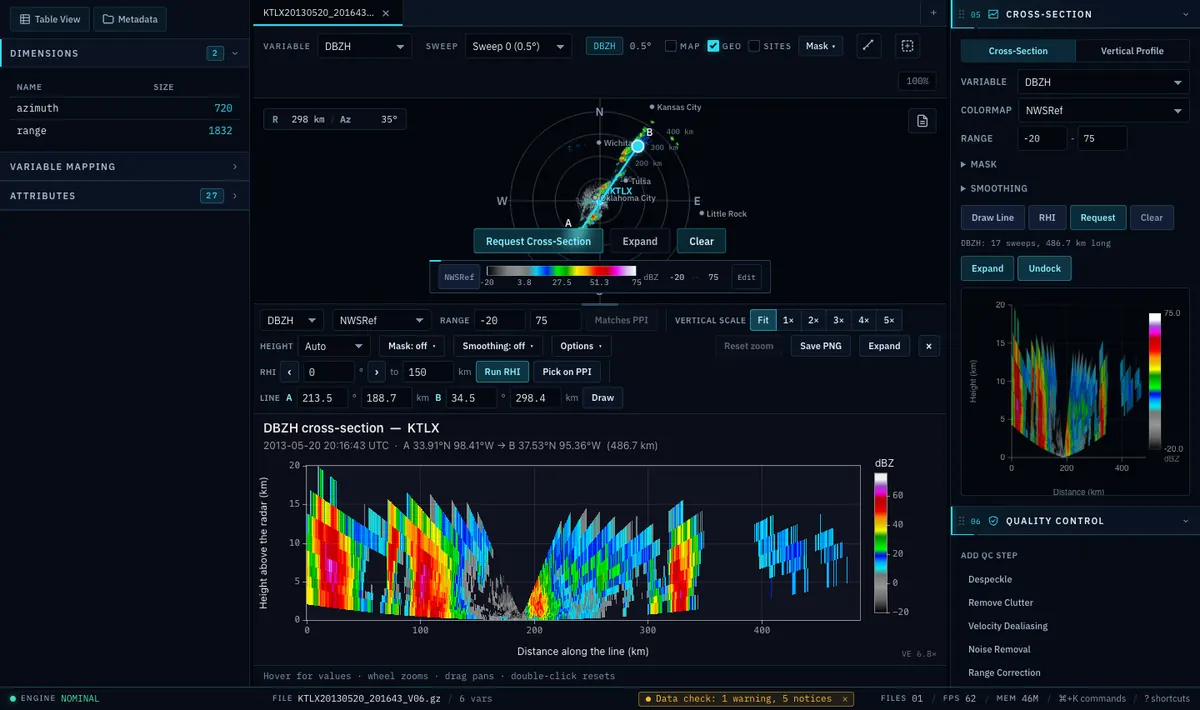Click Save PNG button
This screenshot has width=1200, height=710.
point(820,346)
